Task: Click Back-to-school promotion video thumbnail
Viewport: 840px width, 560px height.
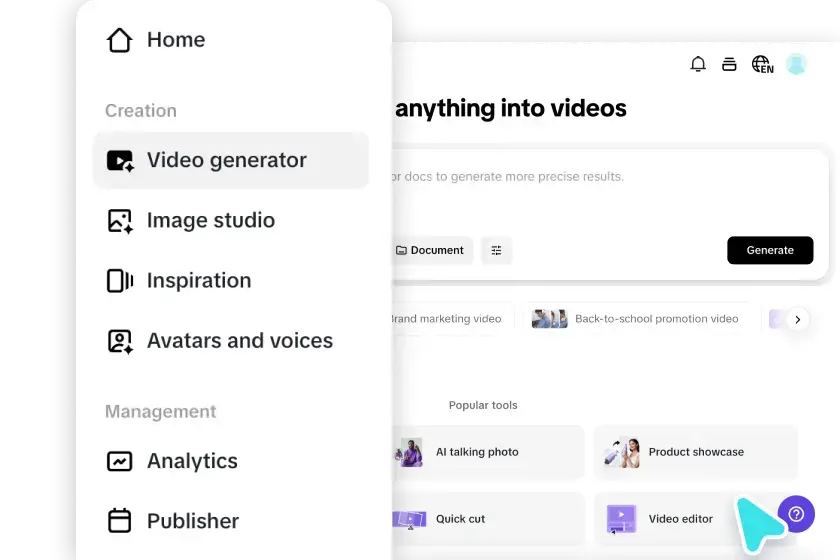Action: click(x=550, y=319)
